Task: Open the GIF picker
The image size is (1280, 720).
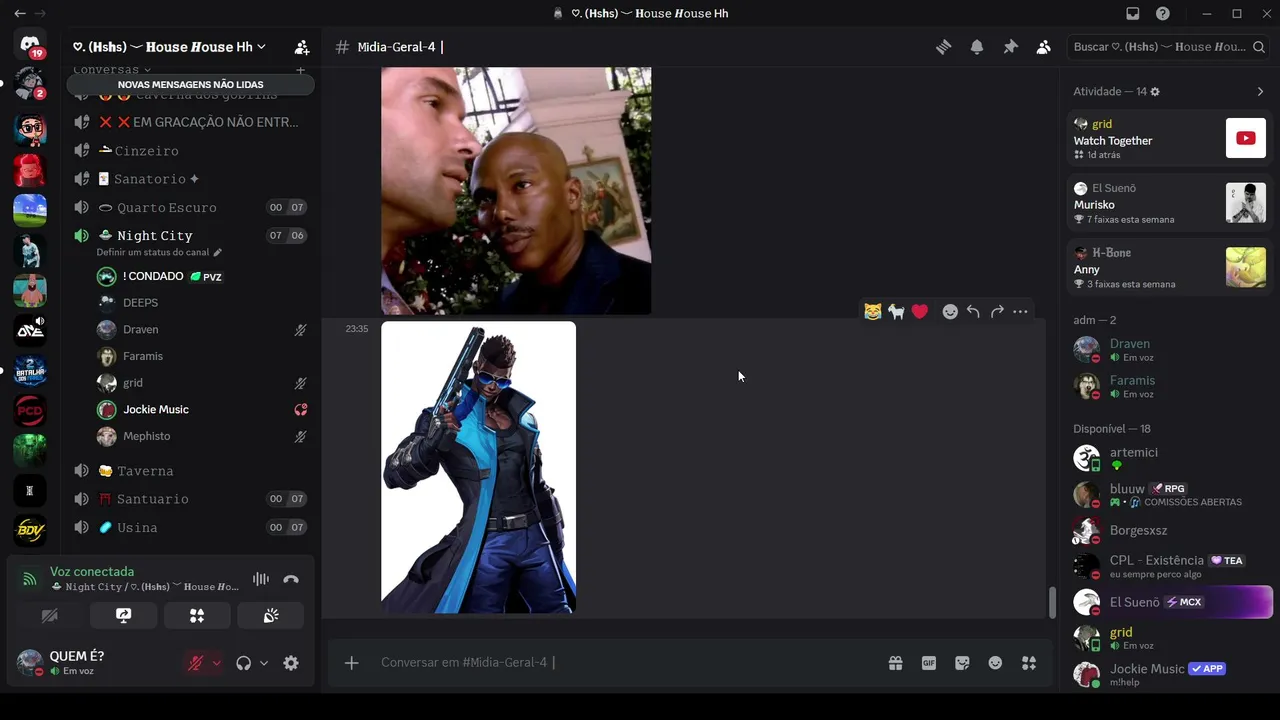Action: (929, 663)
